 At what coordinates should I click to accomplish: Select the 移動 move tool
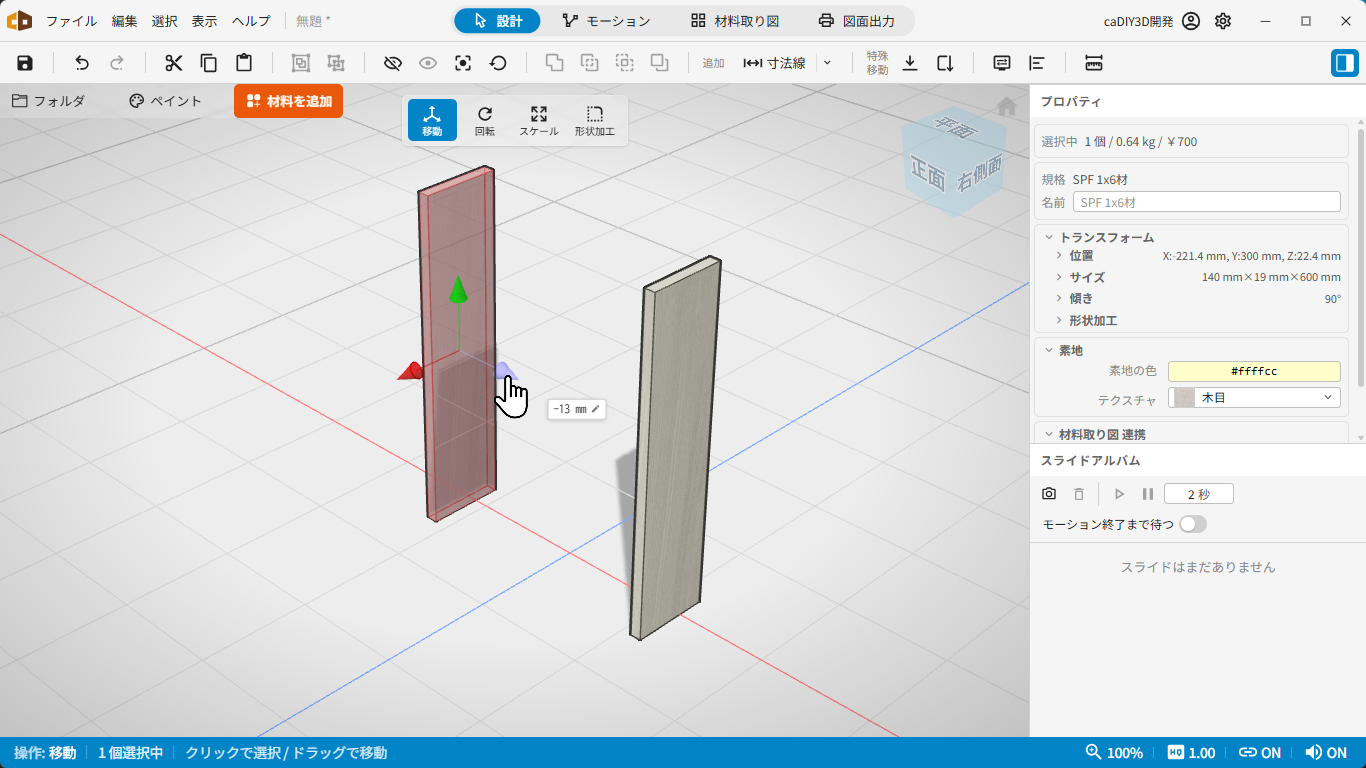pos(432,120)
